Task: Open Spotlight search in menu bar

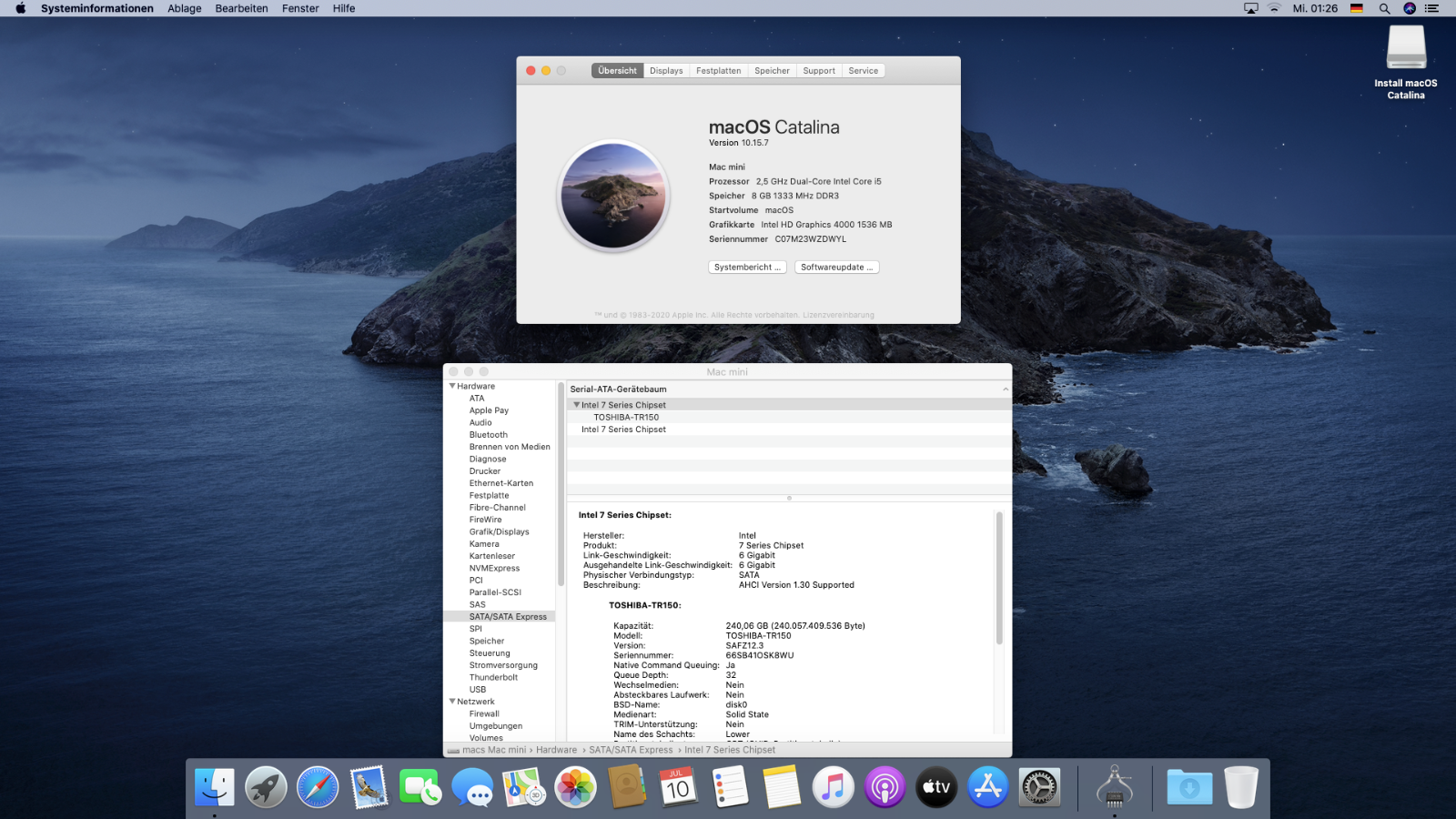Action: click(x=1384, y=8)
